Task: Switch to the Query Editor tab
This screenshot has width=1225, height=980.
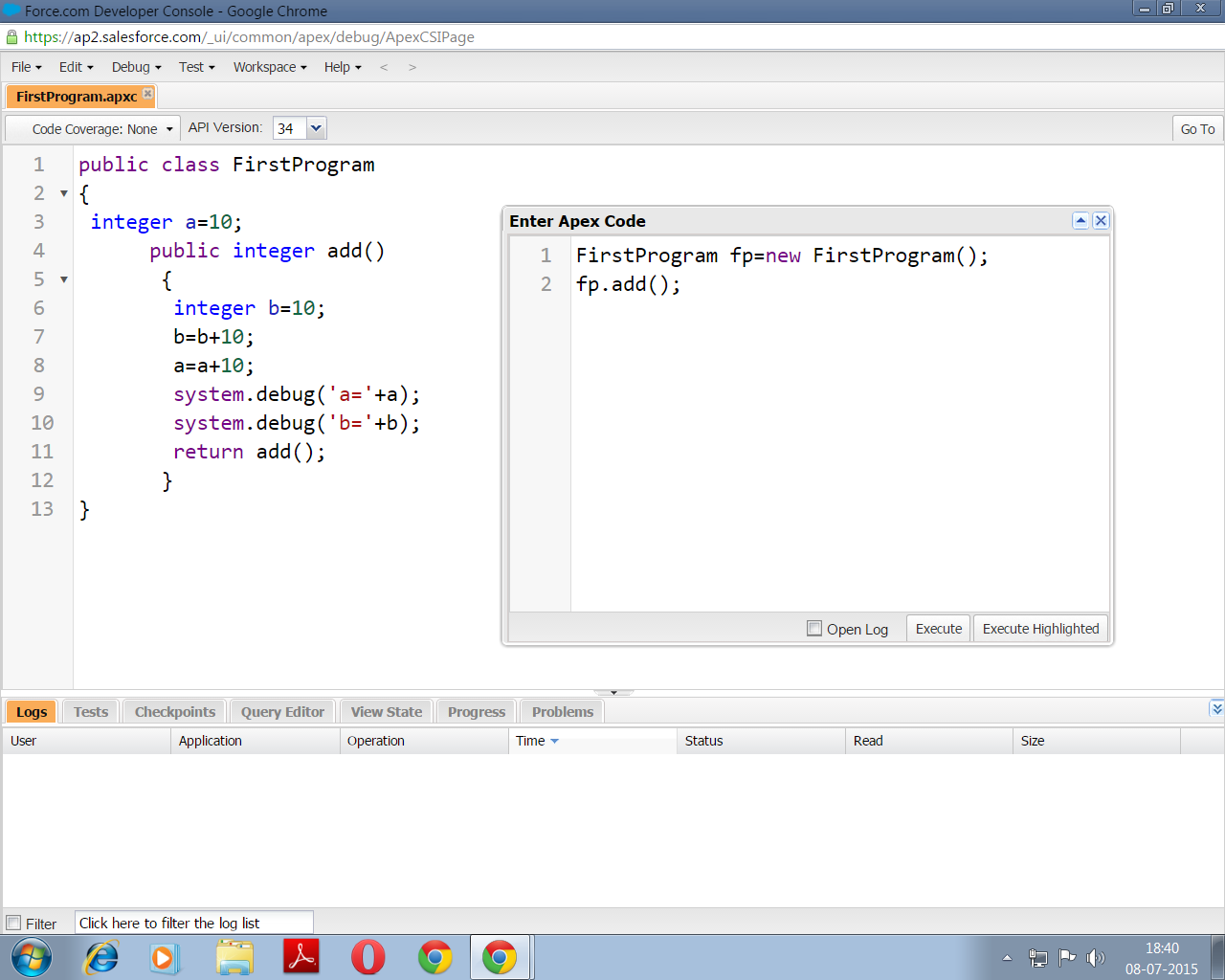Action: (282, 712)
